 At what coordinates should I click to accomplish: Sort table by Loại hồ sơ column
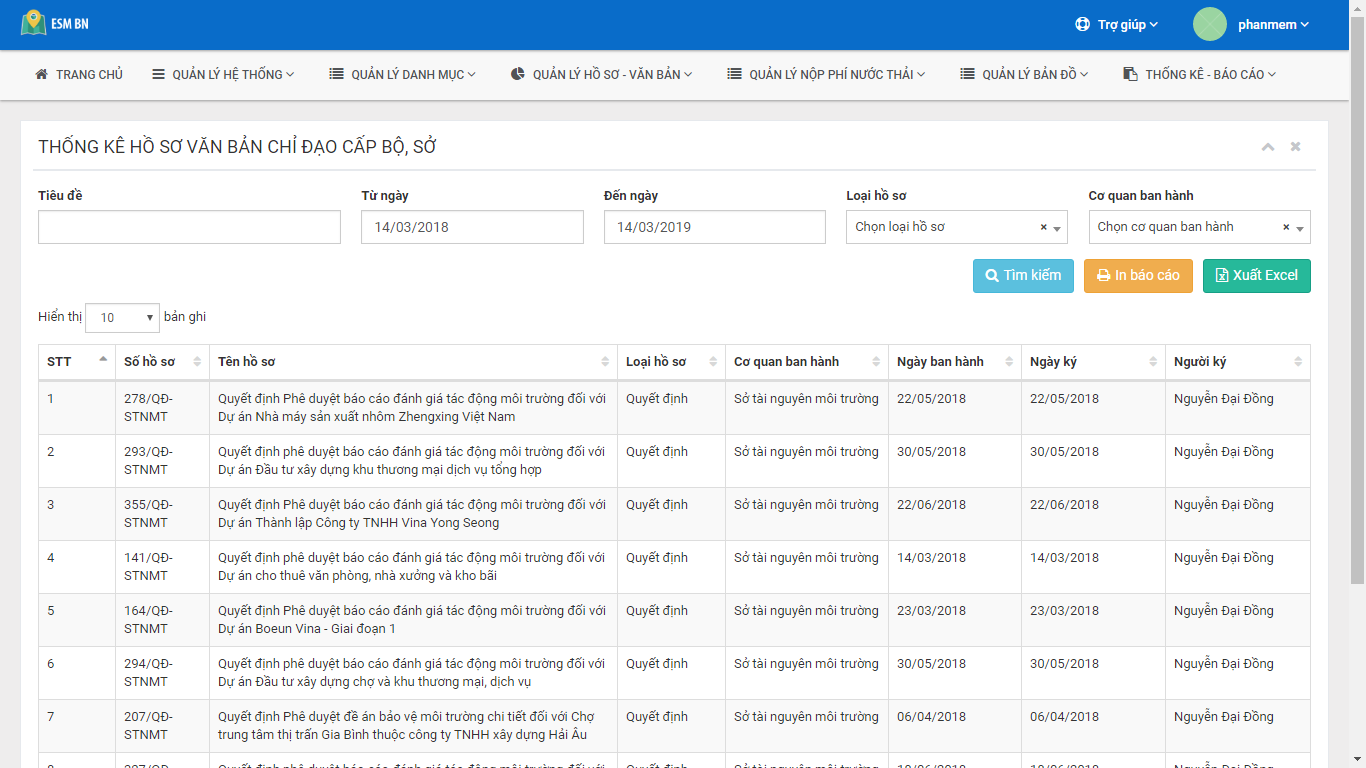click(672, 362)
